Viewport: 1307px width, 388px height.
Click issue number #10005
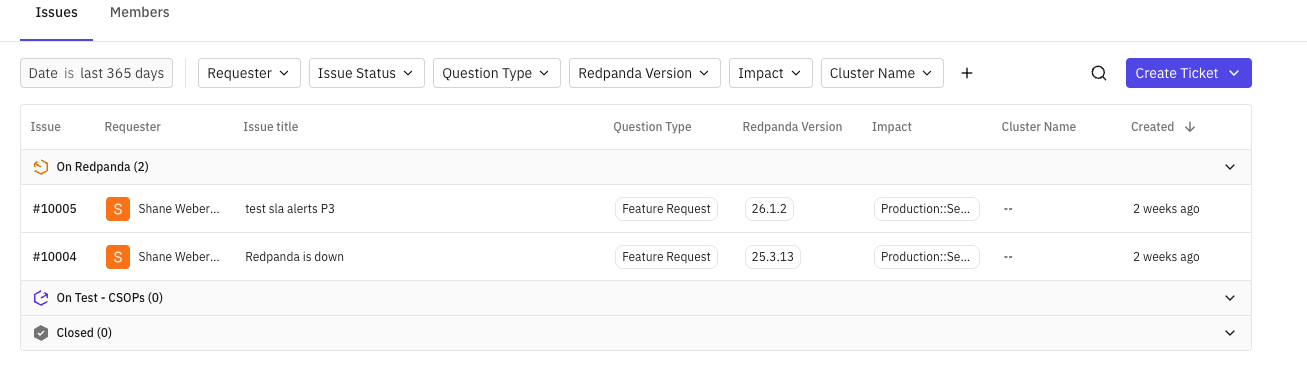54,209
